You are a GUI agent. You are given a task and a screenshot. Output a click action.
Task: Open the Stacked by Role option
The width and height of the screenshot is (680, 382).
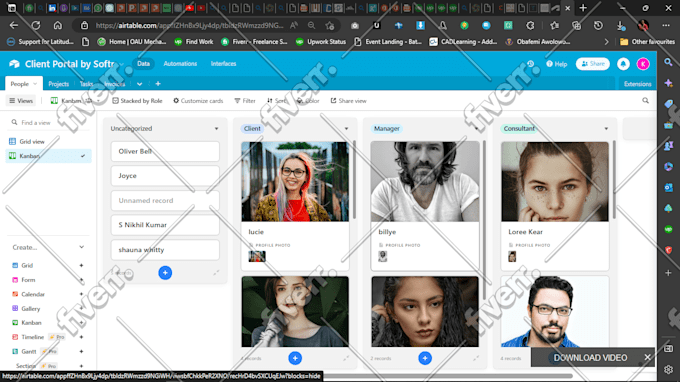137,101
